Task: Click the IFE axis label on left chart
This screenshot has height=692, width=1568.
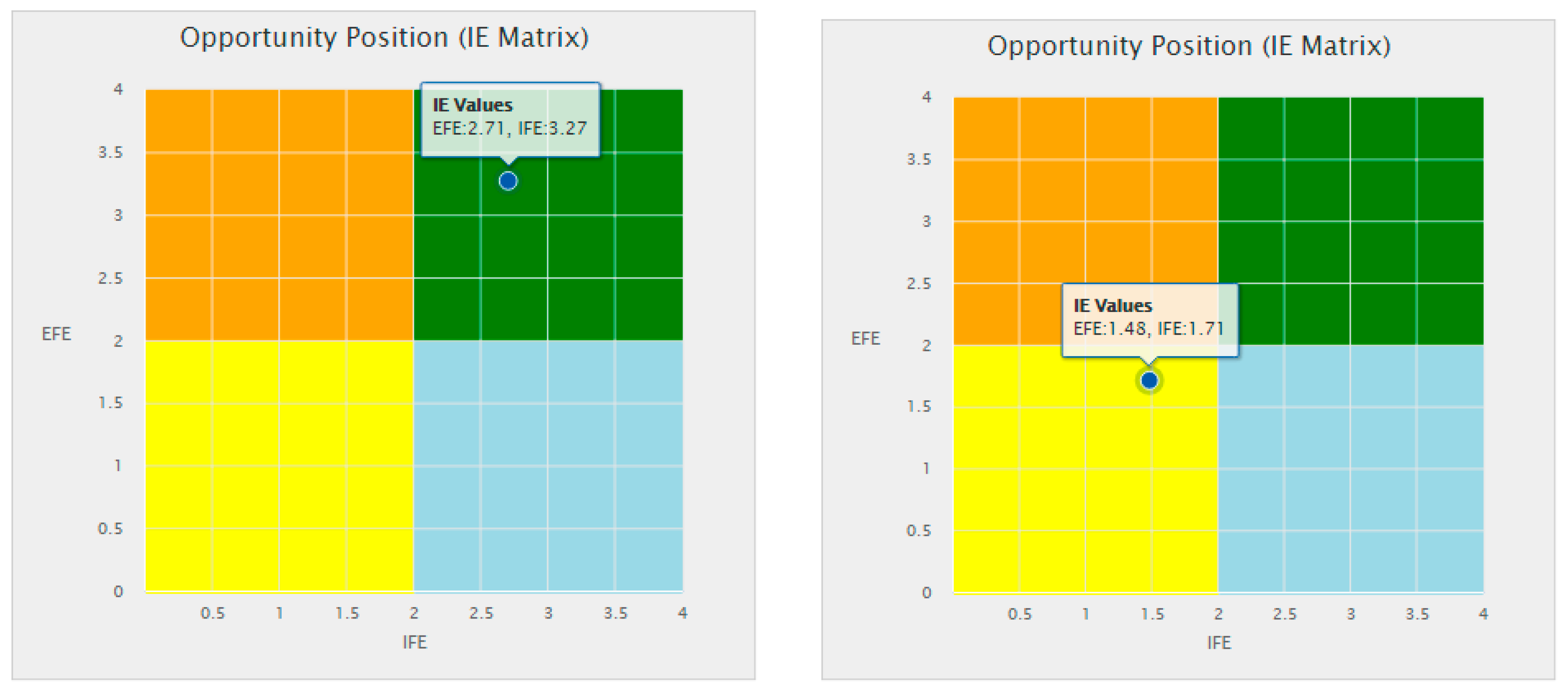Action: [415, 642]
